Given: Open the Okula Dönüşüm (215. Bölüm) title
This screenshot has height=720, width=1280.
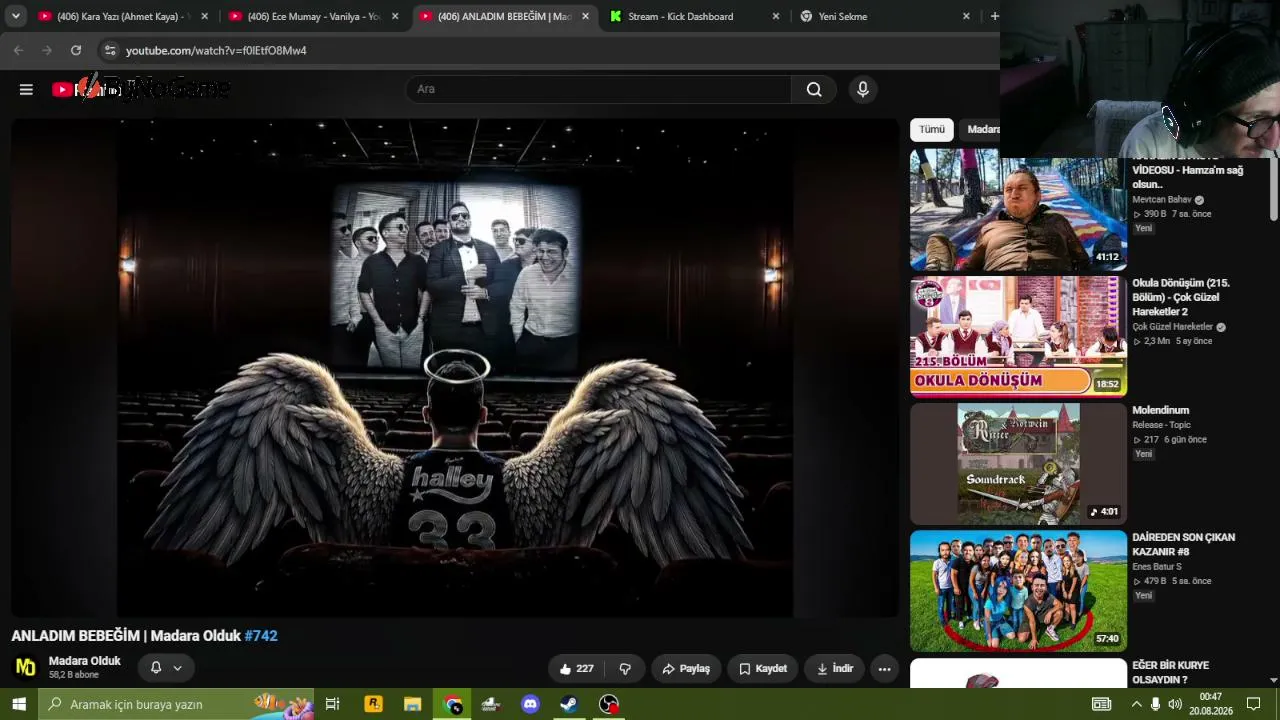Looking at the screenshot, I should (1181, 297).
